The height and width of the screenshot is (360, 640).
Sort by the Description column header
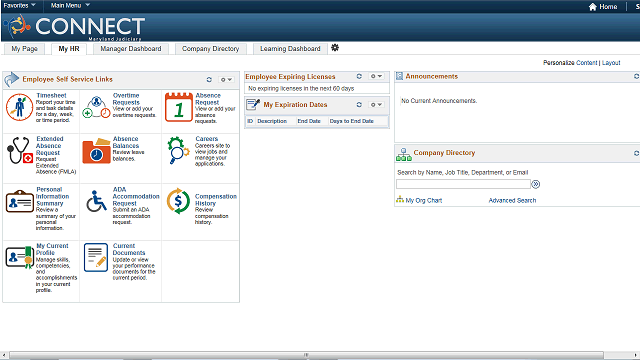point(272,121)
